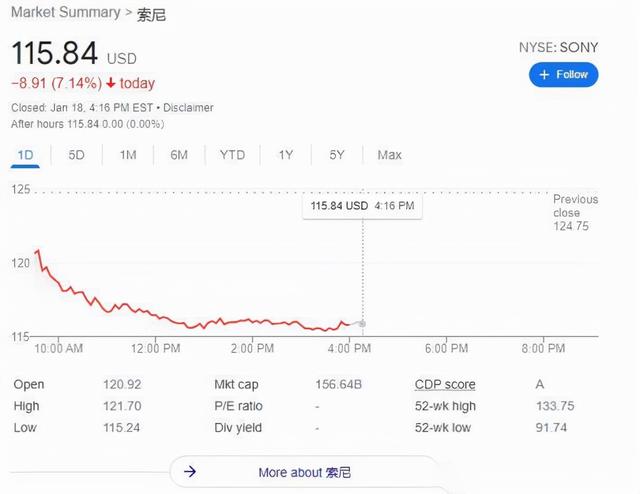Follow the SONY stock
The height and width of the screenshot is (494, 640).
(x=564, y=75)
